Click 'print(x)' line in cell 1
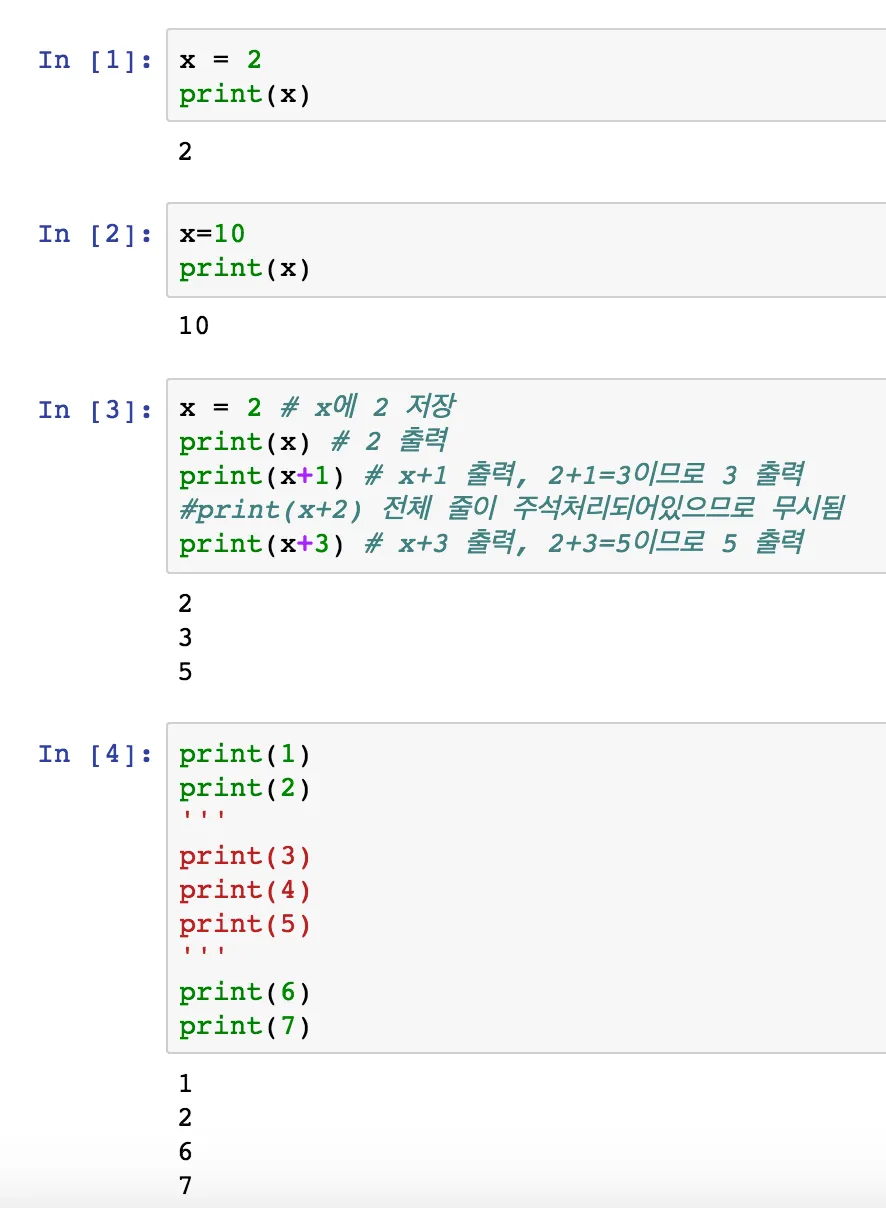 tap(245, 95)
